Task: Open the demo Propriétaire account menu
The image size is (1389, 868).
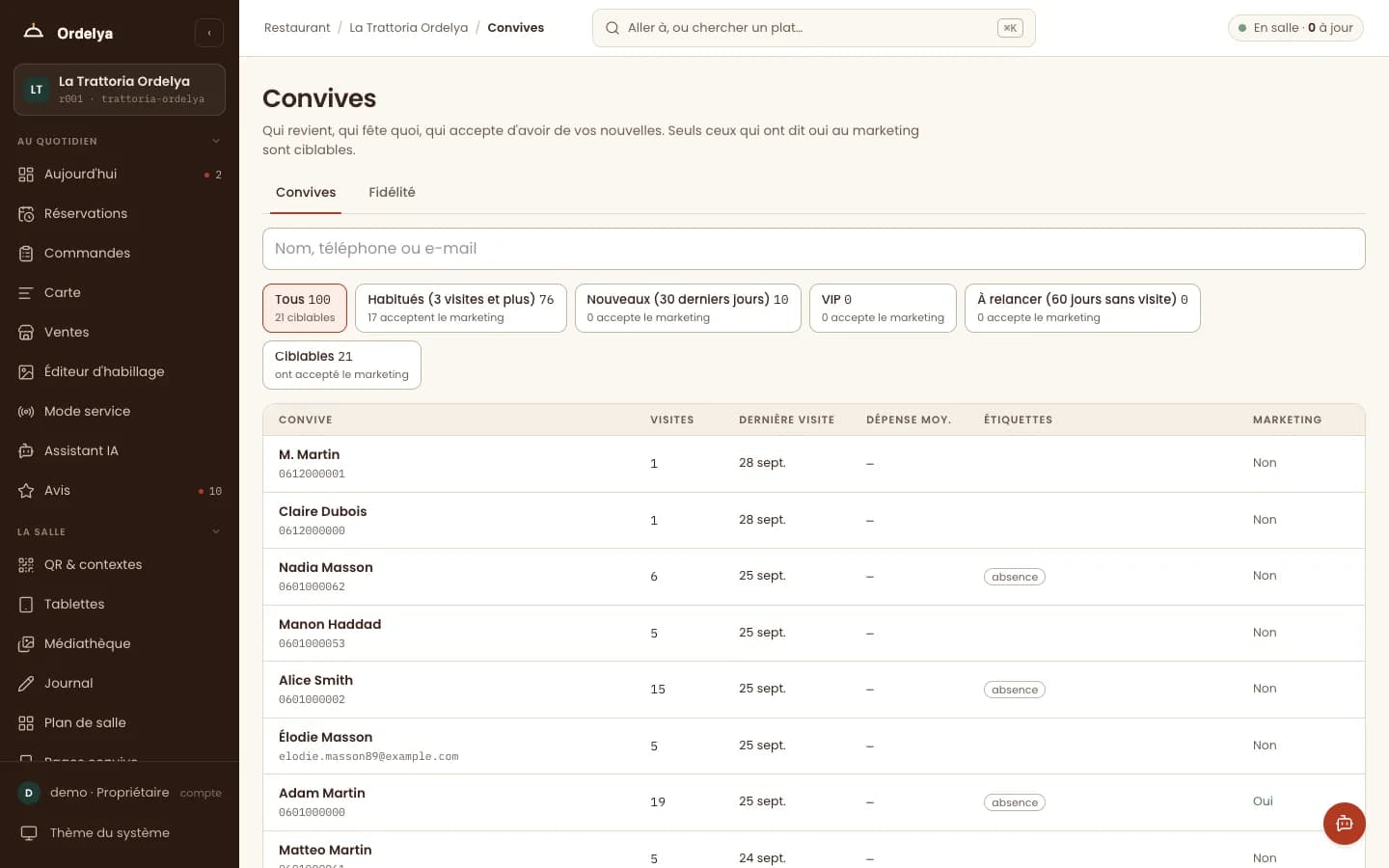Action: coord(120,793)
